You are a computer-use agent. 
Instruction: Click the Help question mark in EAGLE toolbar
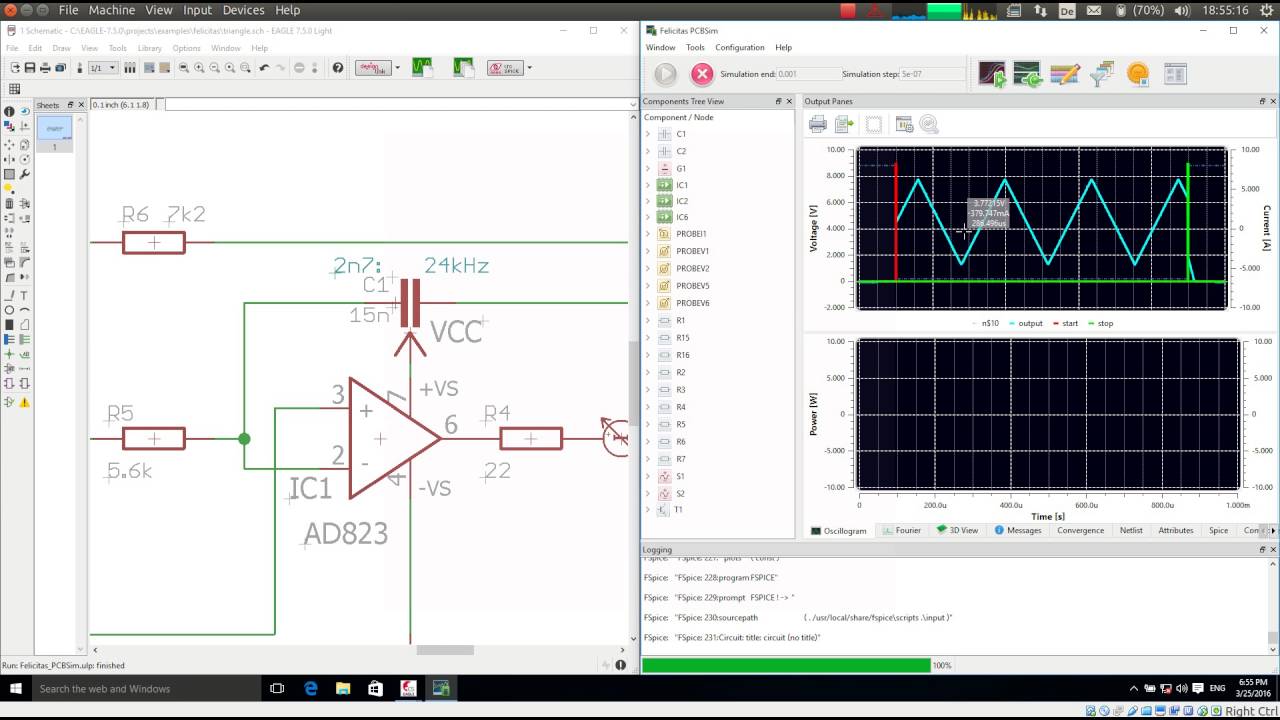pos(338,68)
